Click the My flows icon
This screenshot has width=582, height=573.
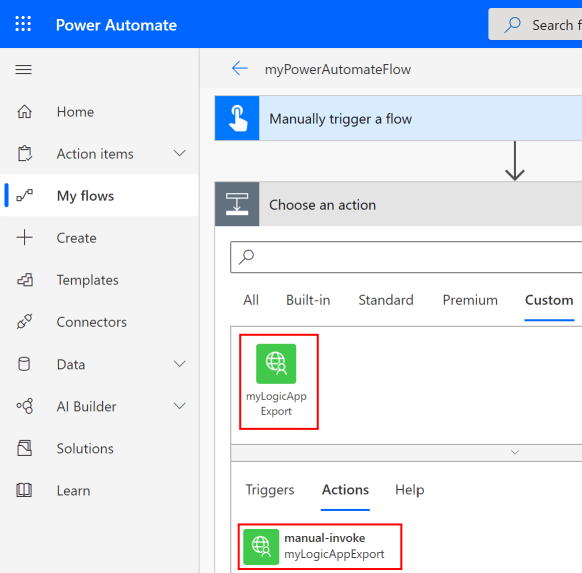[x=25, y=195]
